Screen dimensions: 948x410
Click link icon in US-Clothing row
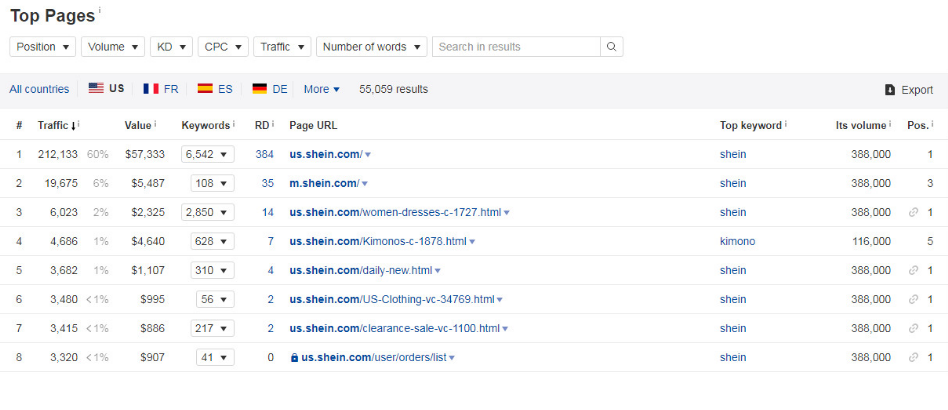click(x=914, y=299)
